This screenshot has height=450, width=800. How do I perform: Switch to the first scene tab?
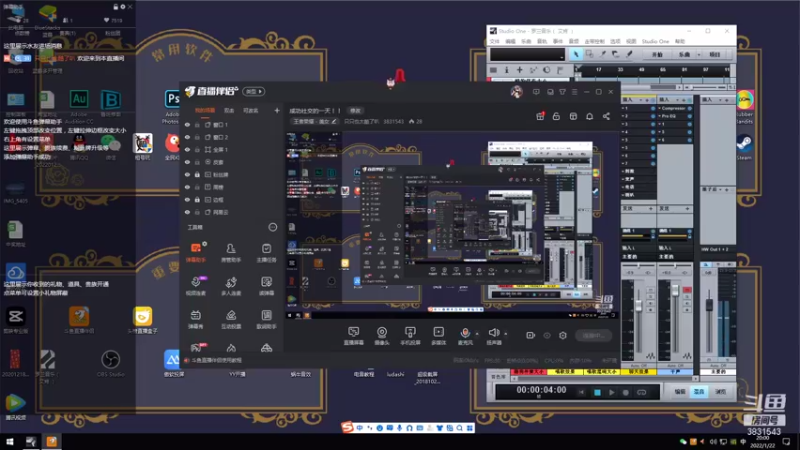click(205, 110)
